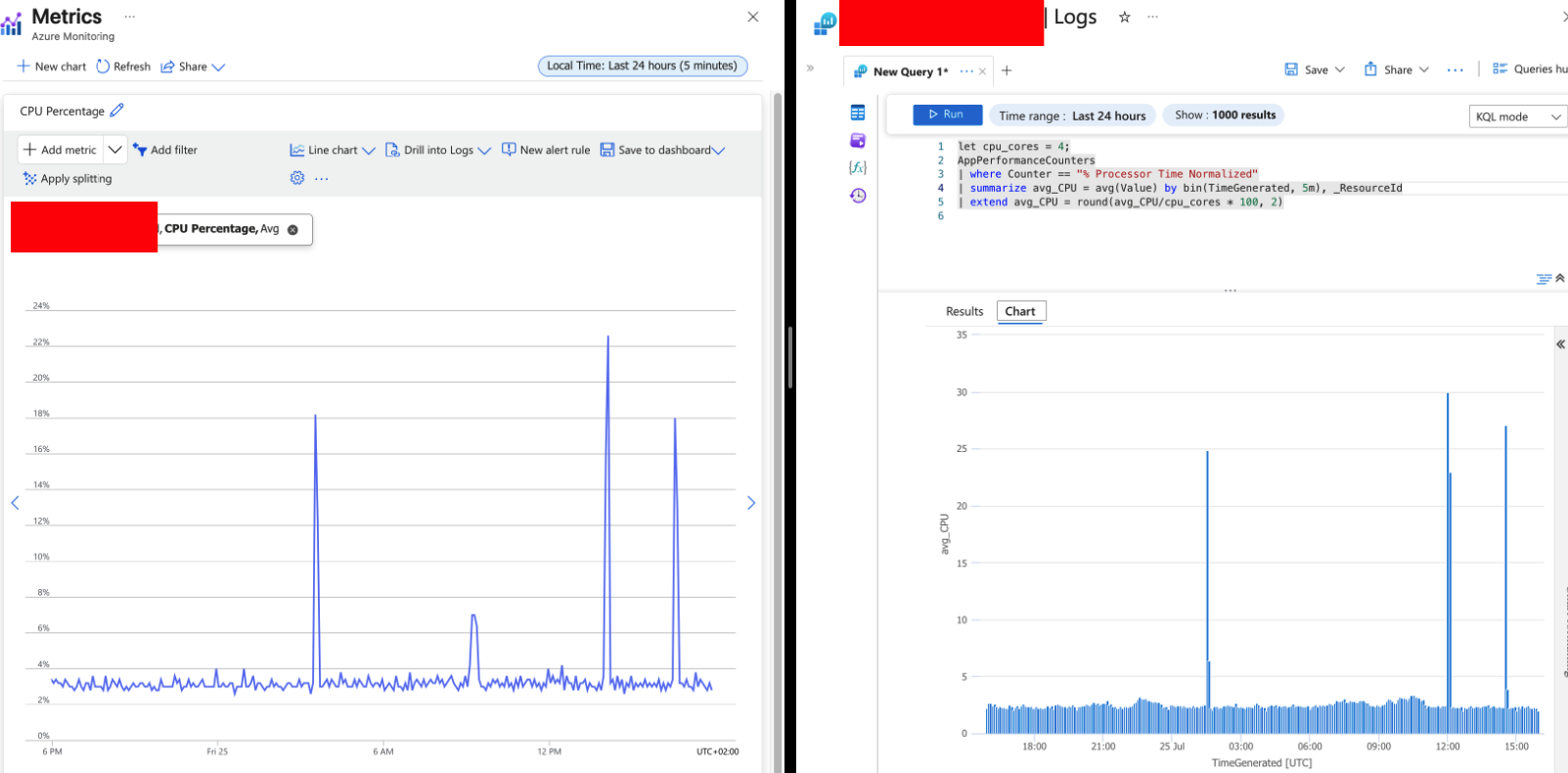The height and width of the screenshot is (773, 1568).
Task: Go to previous time range with left arrow
Action: coord(15,503)
